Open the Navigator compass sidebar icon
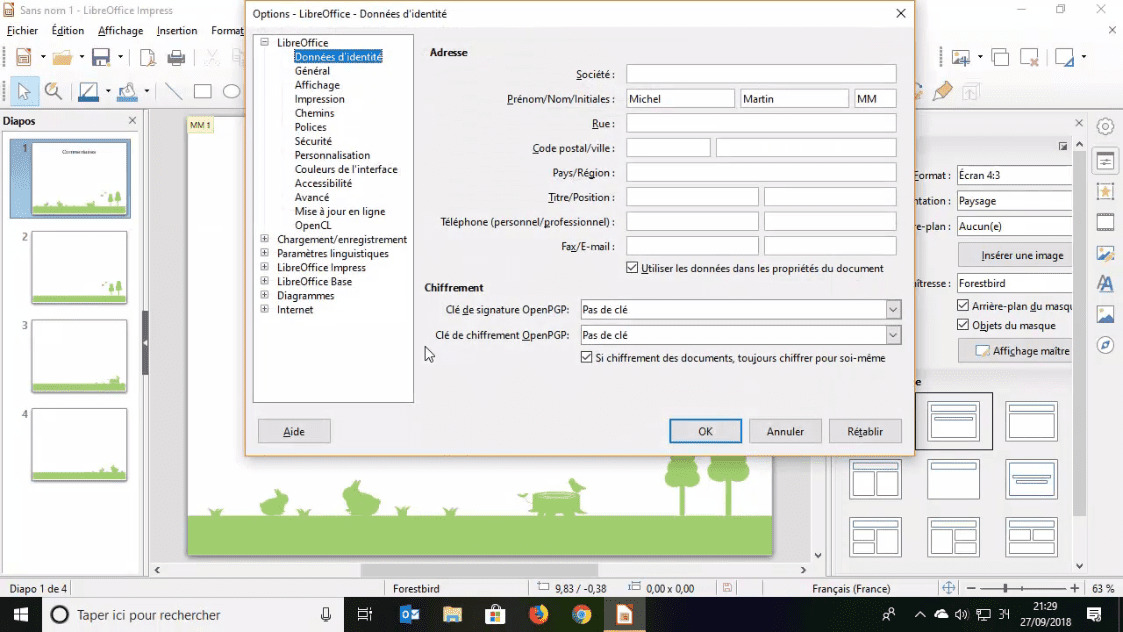The height and width of the screenshot is (632, 1123). 1106,345
